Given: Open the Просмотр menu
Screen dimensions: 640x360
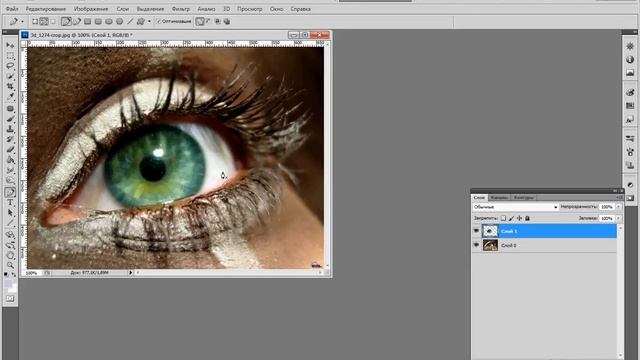Looking at the screenshot, I should click(x=249, y=9).
